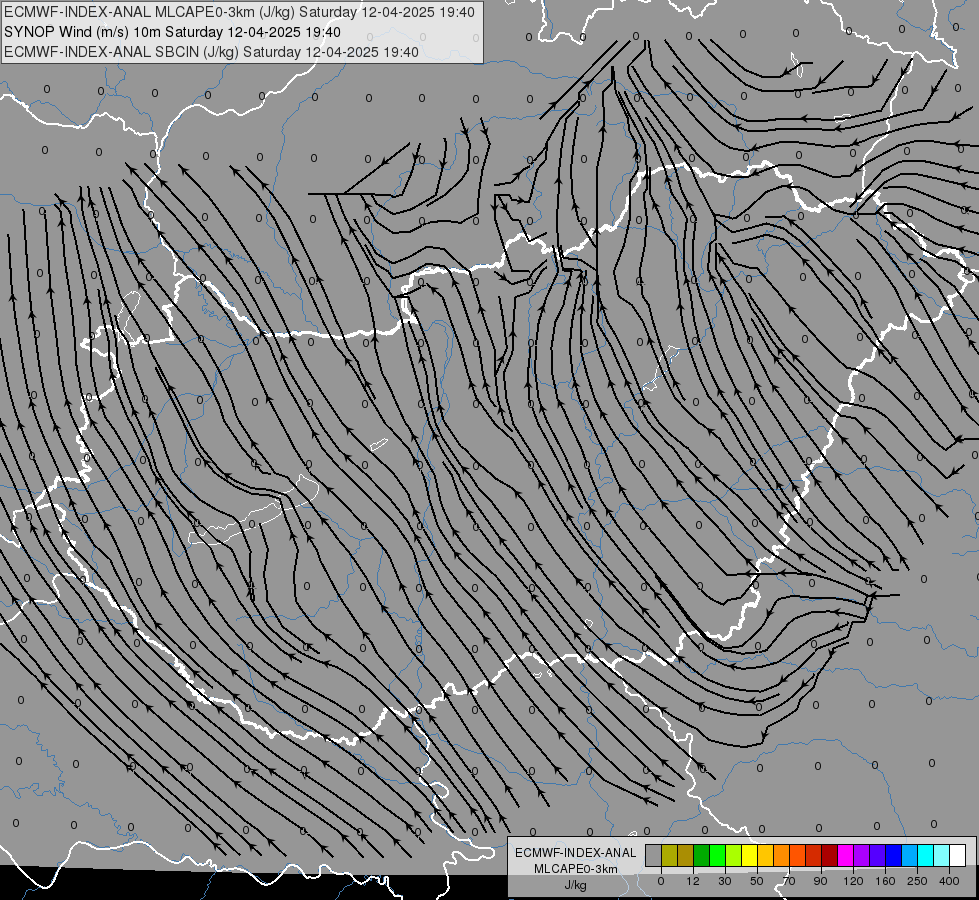Click the gray swatch in the color scale
979x900 pixels.
(654, 855)
